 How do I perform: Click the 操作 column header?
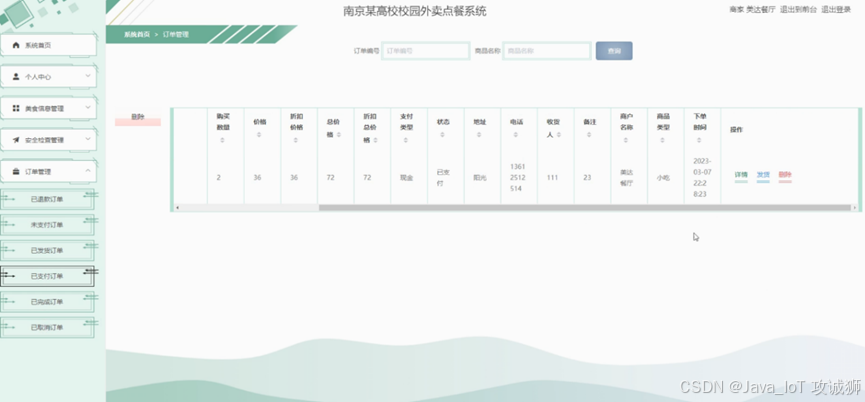coord(736,130)
